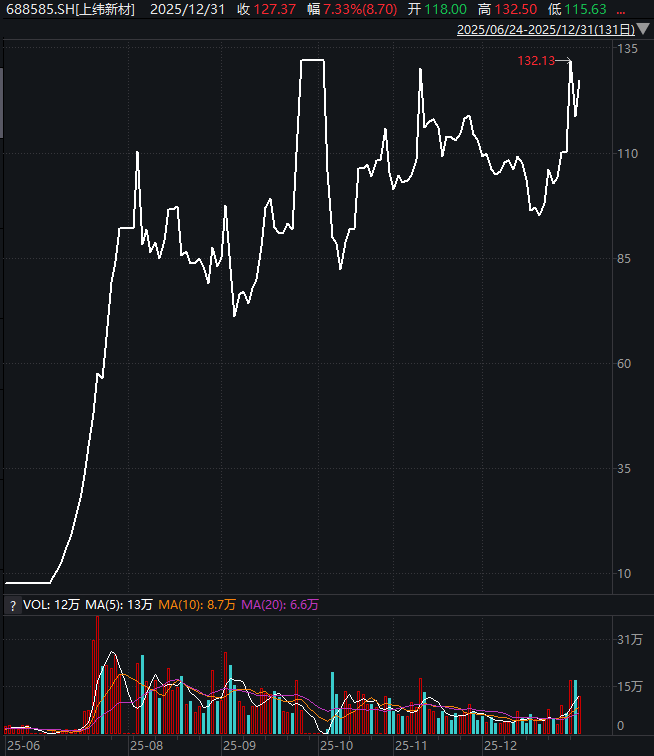The height and width of the screenshot is (756, 654).
Task: Click the question mark help icon beside VOL
Action: click(12, 605)
